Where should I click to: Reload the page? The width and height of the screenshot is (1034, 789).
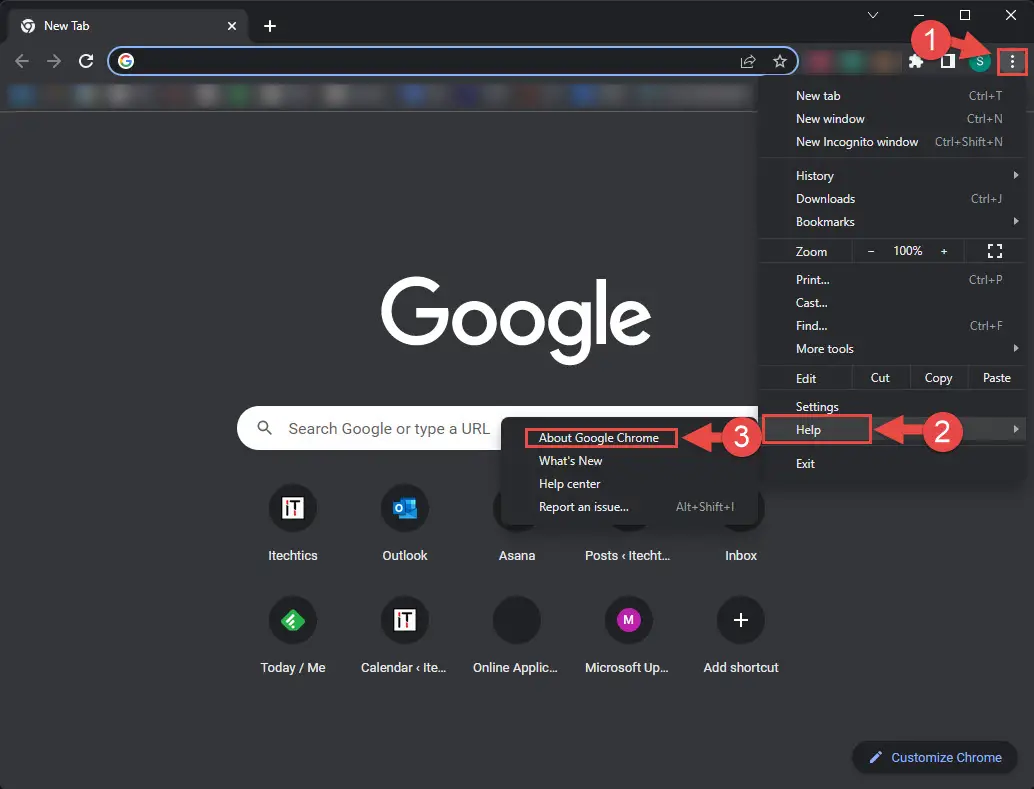point(86,61)
